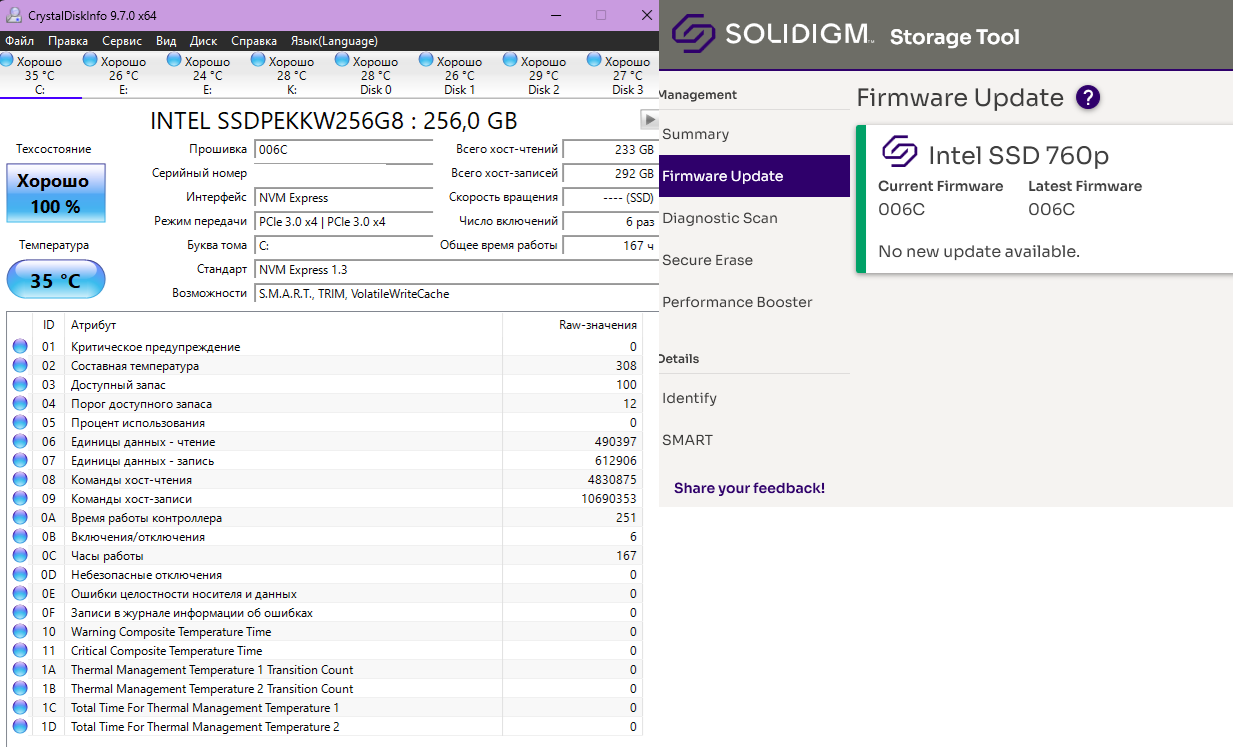The height and width of the screenshot is (747, 1233).
Task: Click status icon for Небезопасные отключения row
Action: pos(20,575)
